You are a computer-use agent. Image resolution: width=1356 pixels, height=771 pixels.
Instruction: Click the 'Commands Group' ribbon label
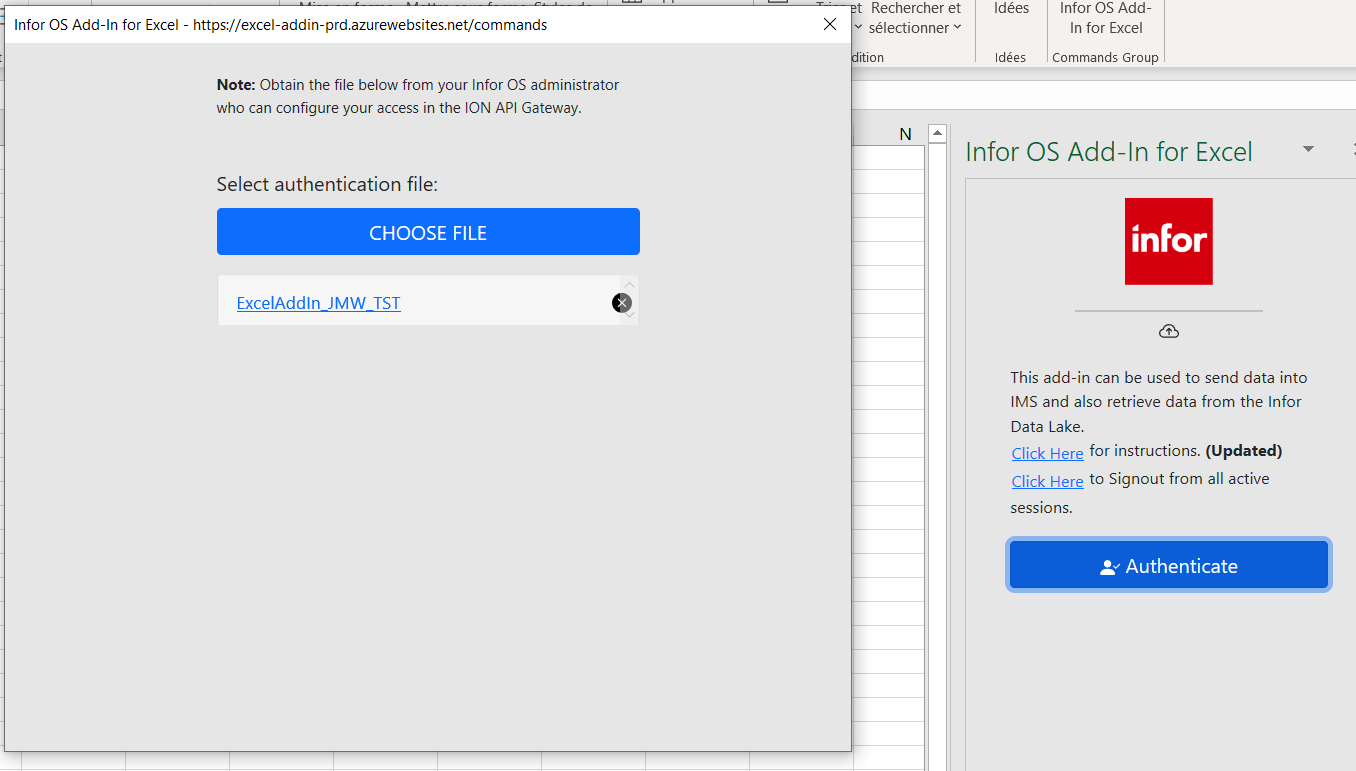tap(1105, 57)
